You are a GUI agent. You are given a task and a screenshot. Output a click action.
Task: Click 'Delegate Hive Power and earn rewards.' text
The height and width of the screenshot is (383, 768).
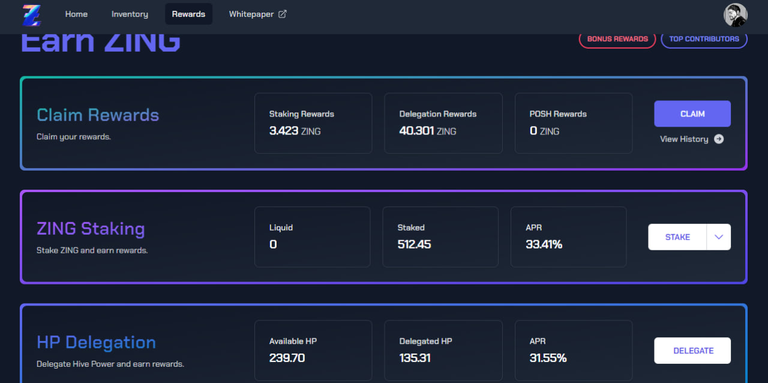(110, 364)
